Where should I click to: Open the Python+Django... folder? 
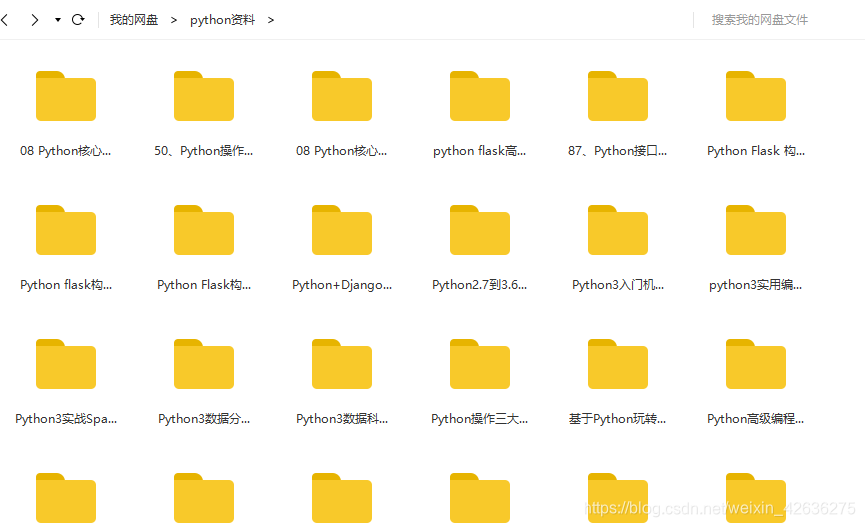pos(341,230)
